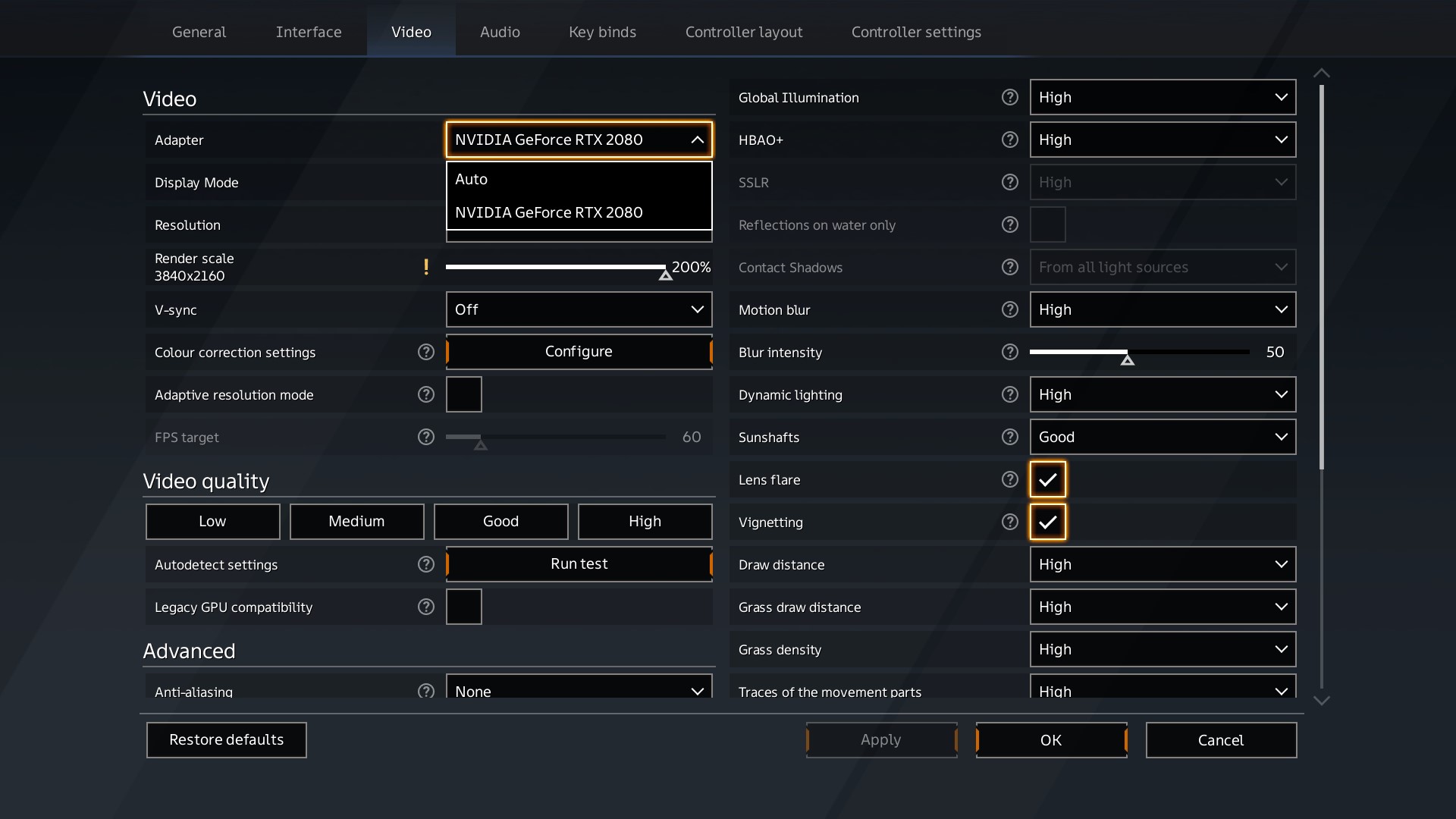Show help for Dynamic lighting
The height and width of the screenshot is (819, 1456).
[1009, 394]
